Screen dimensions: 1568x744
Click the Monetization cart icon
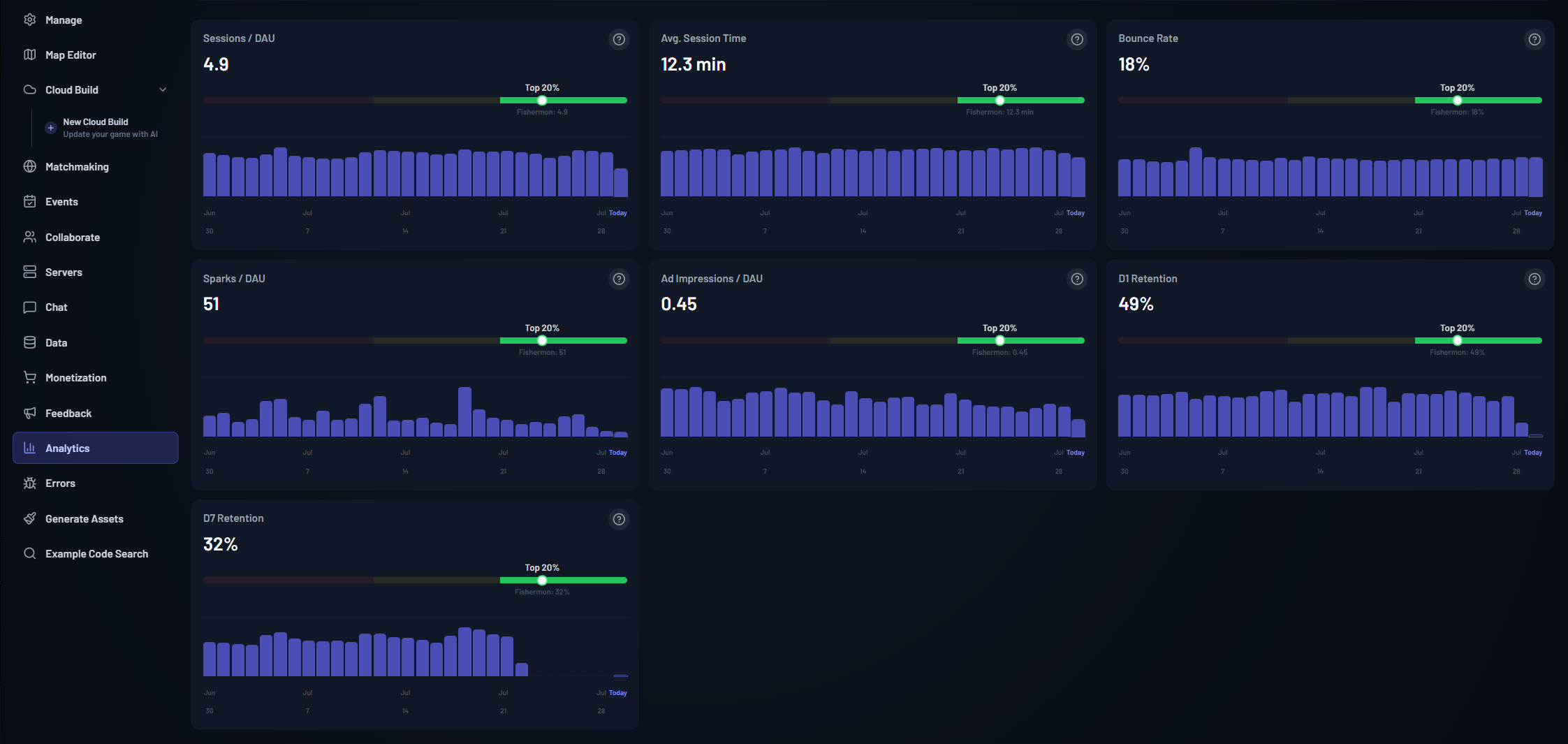pyautogui.click(x=29, y=377)
